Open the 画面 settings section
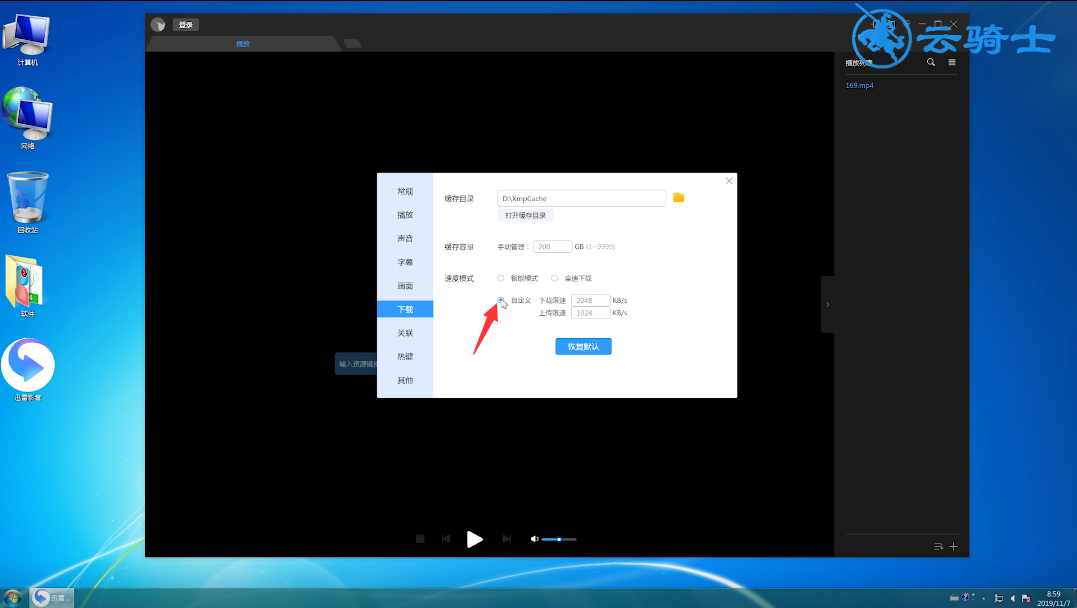This screenshot has width=1077, height=608. pos(405,286)
